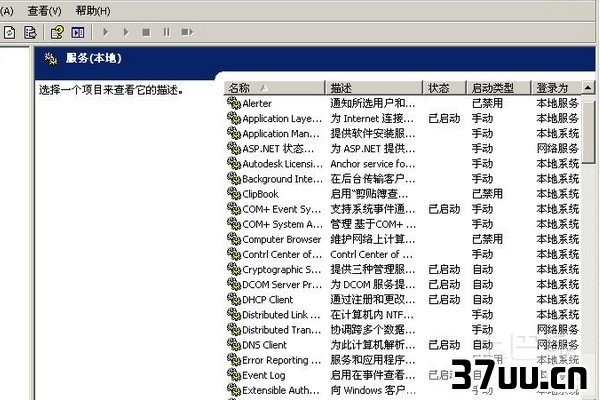Click the 在计算机内 NTF... description
Screen dimensions: 600x400
(372, 315)
